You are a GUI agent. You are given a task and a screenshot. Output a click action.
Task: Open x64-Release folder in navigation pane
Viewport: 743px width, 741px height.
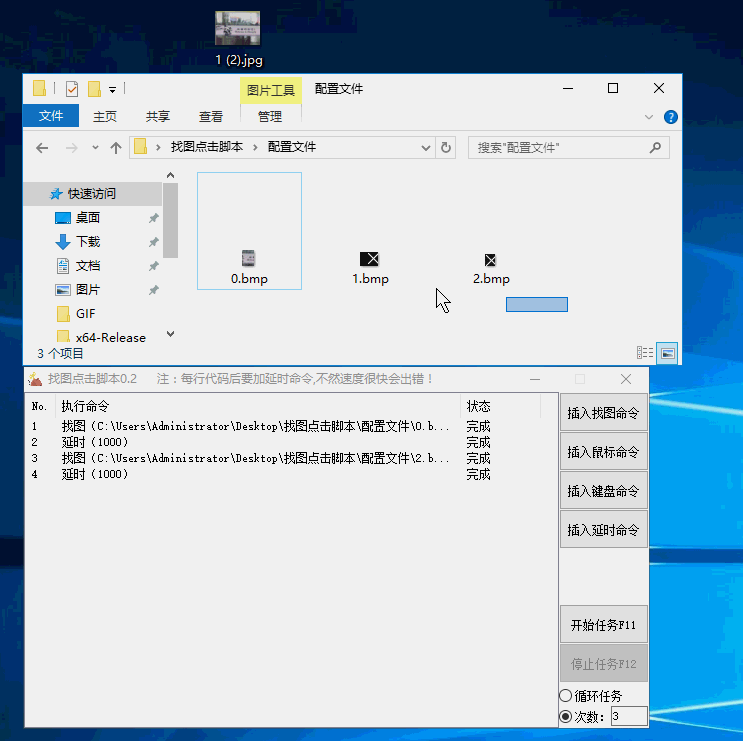coord(110,337)
